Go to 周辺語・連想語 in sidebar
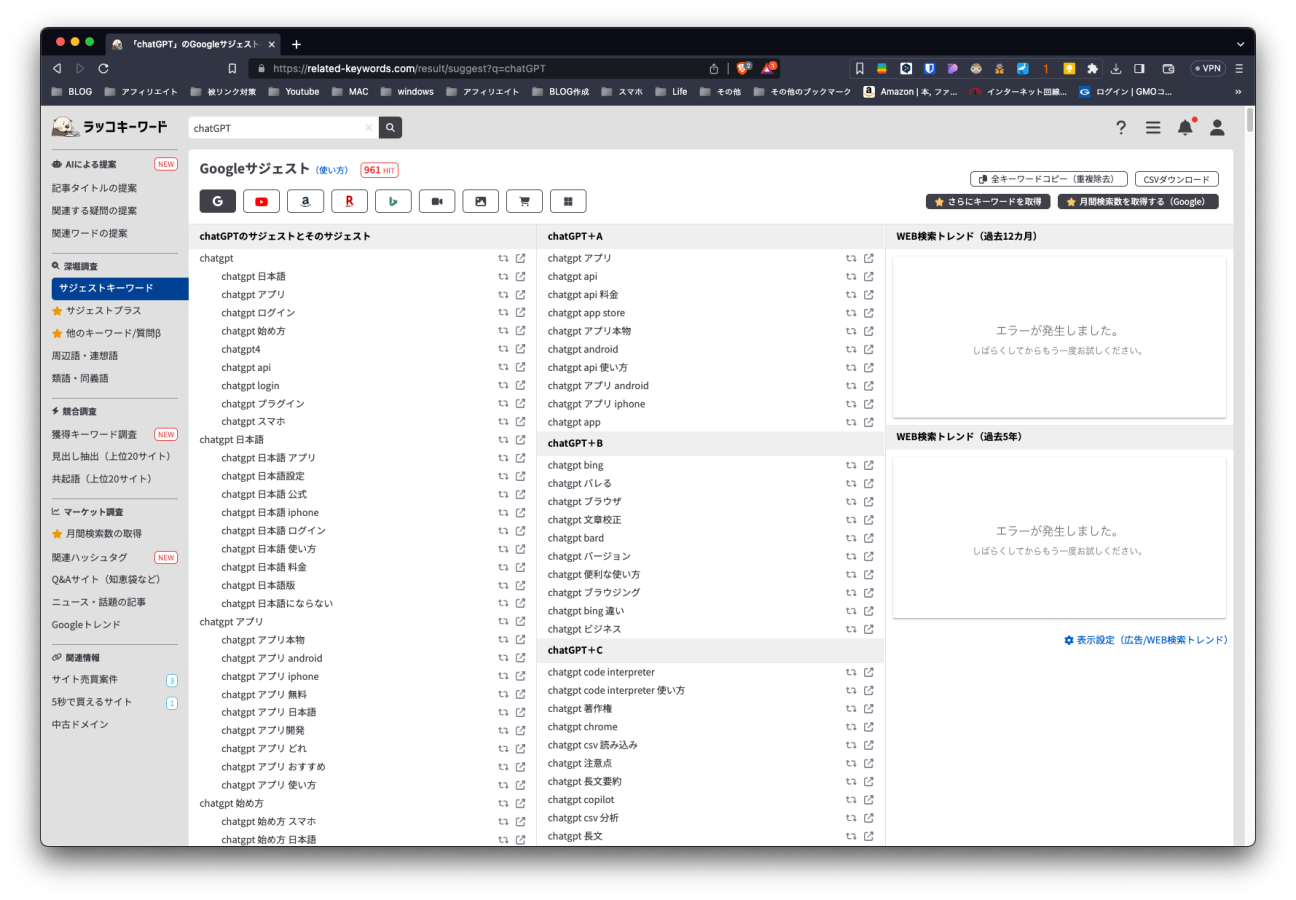Viewport: 1296px width, 900px height. pyautogui.click(x=85, y=356)
